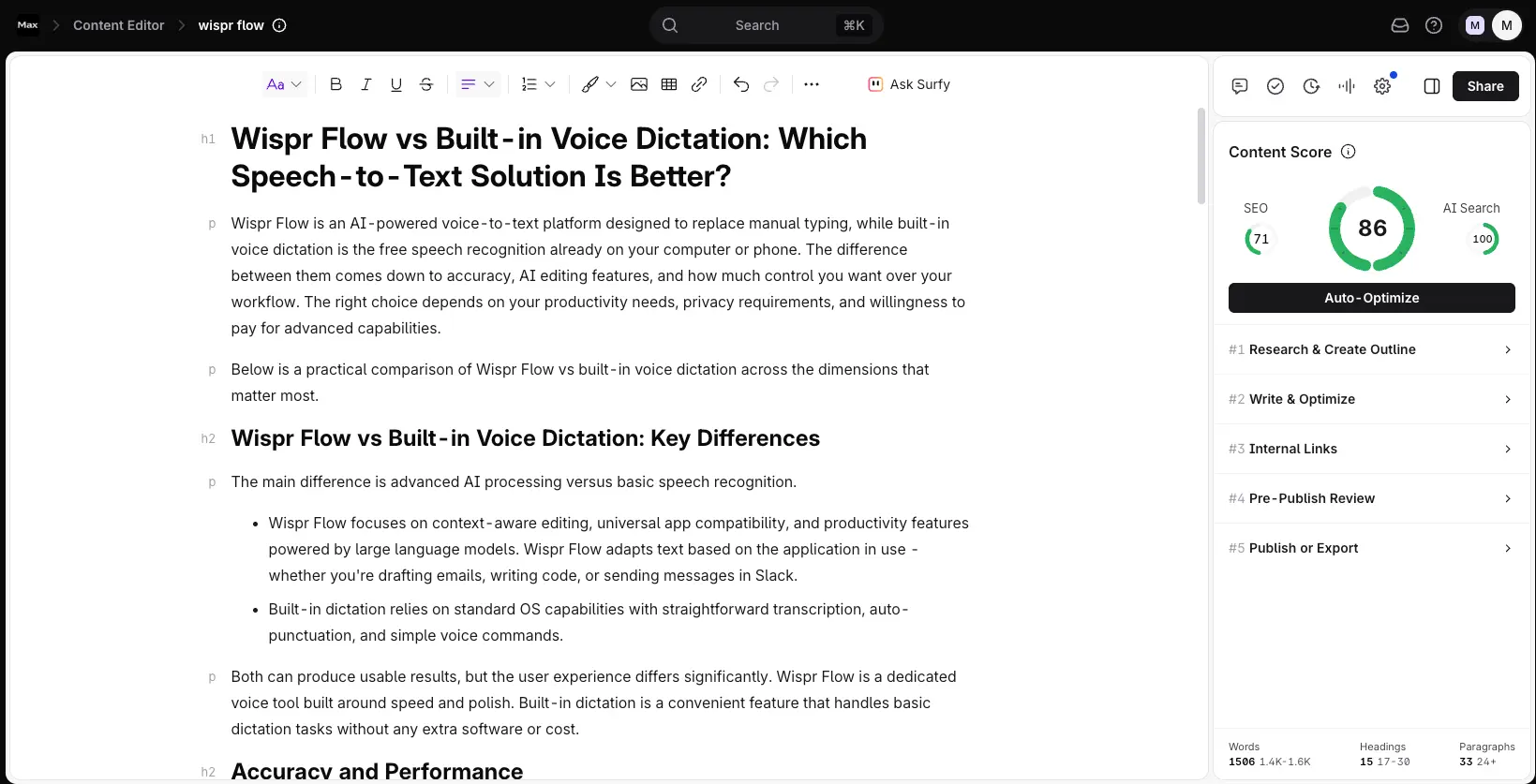
Task: Toggle underline formatting
Action: pos(396,84)
